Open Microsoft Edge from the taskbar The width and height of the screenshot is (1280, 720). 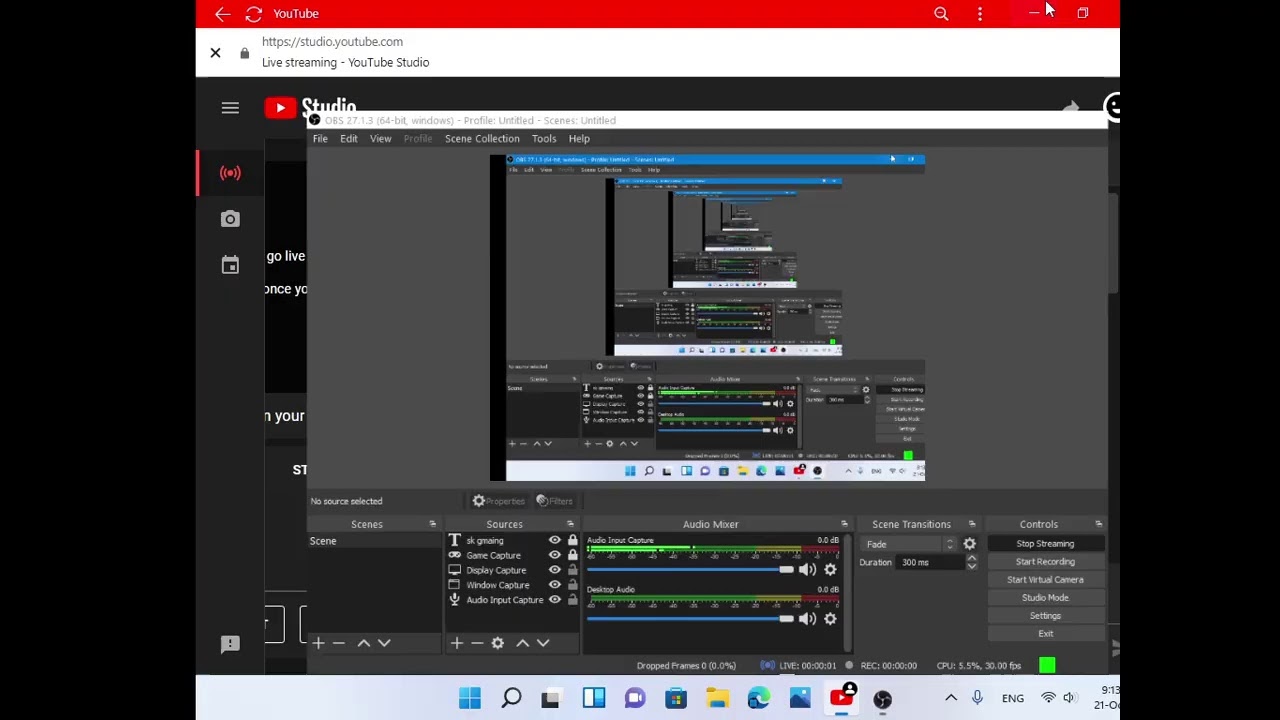click(x=759, y=698)
